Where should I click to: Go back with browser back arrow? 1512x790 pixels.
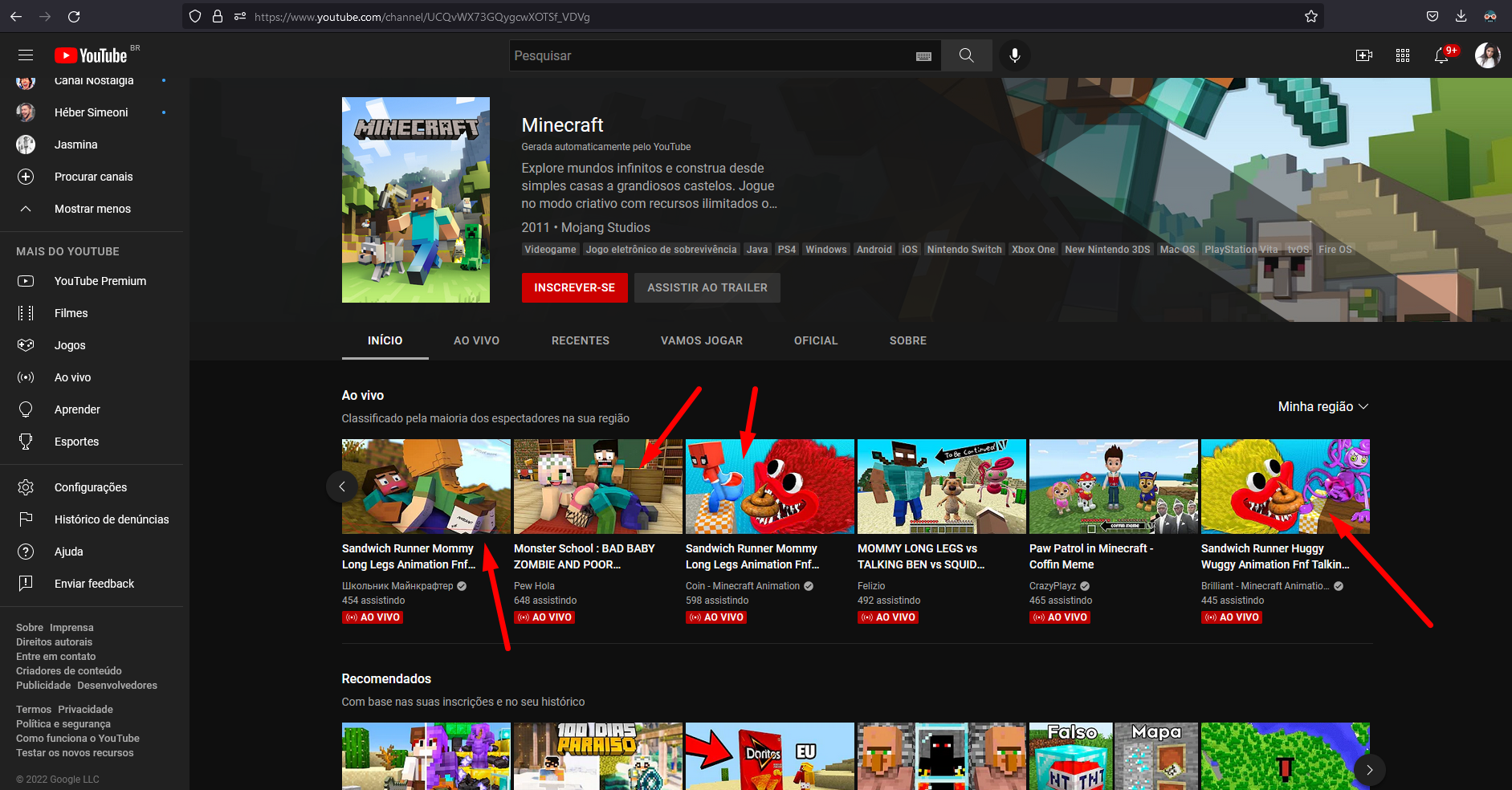(x=16, y=16)
